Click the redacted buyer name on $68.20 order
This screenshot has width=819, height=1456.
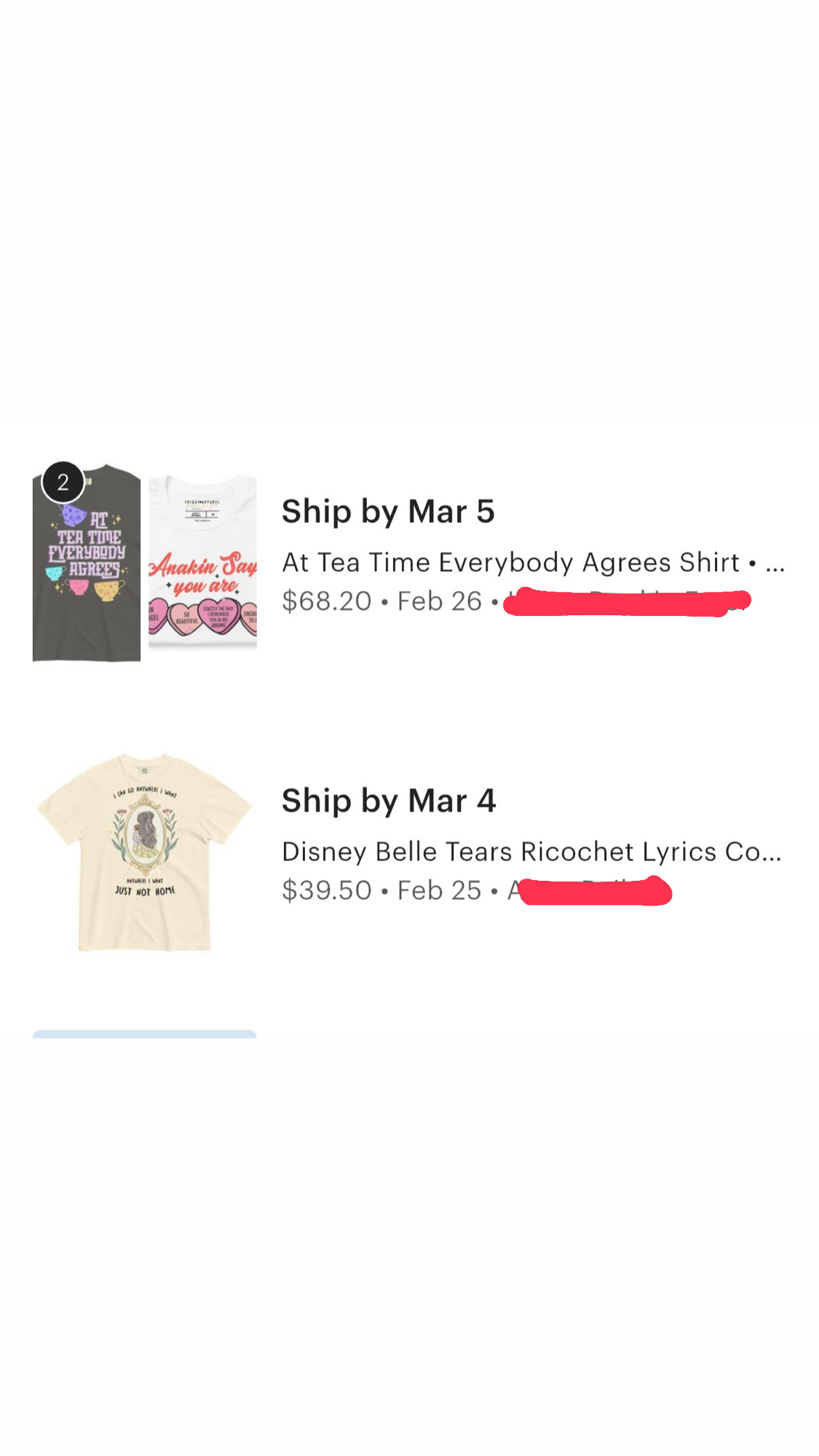626,603
